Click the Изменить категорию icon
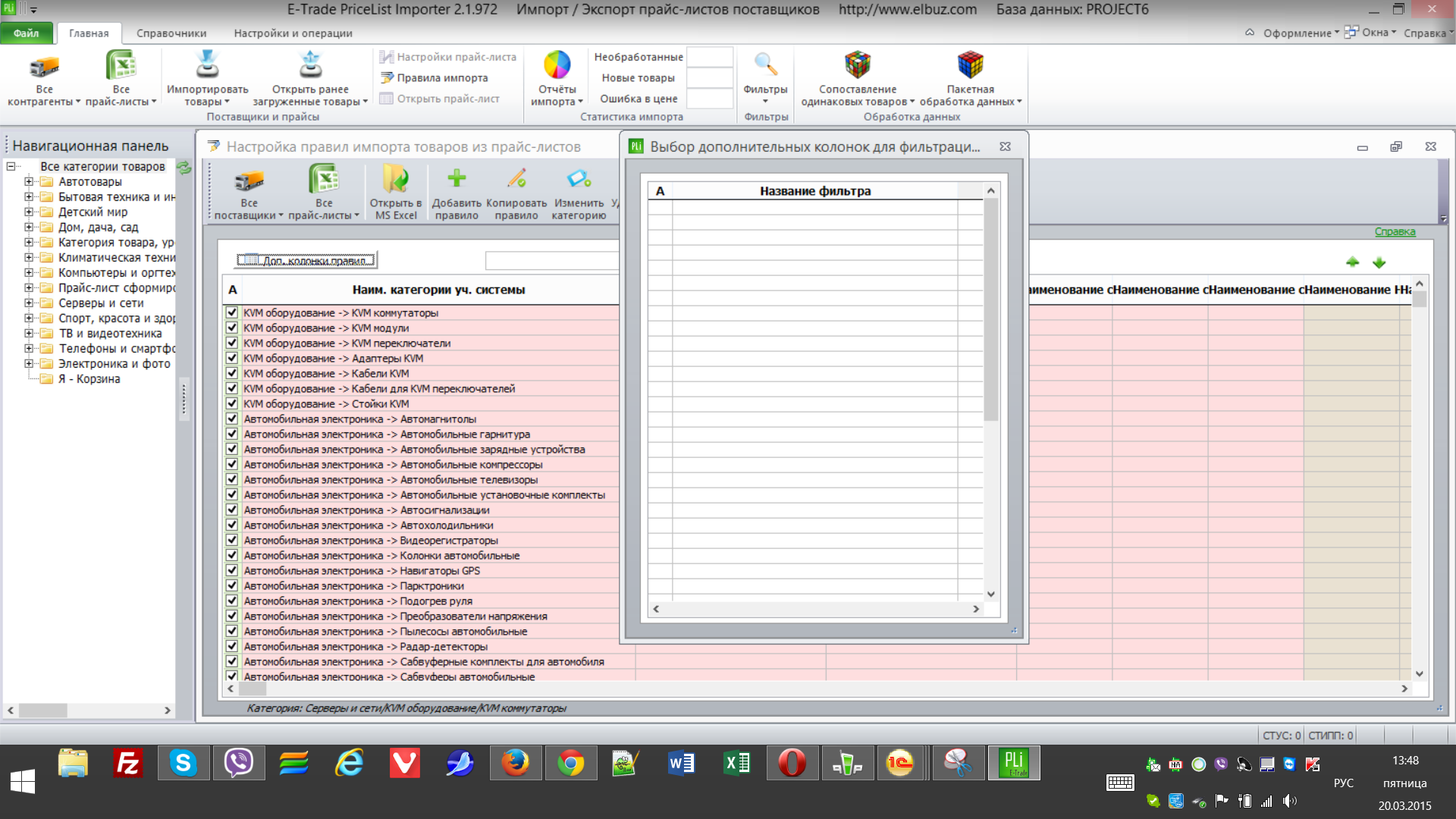The width and height of the screenshot is (1456, 819). tap(579, 179)
